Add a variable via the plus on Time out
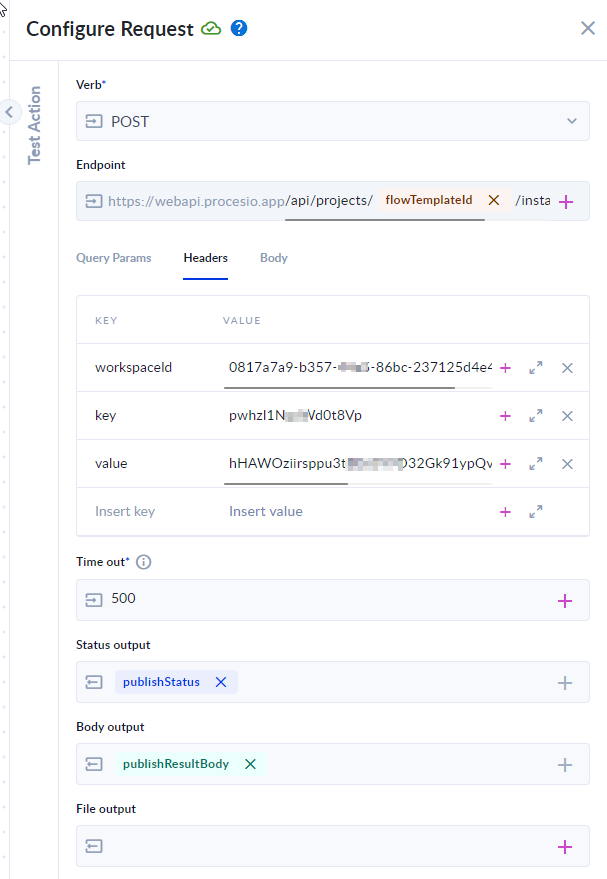 [567, 598]
